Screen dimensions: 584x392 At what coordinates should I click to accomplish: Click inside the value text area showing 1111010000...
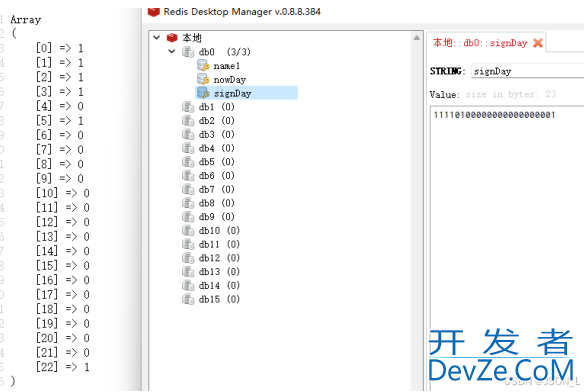[x=507, y=250]
